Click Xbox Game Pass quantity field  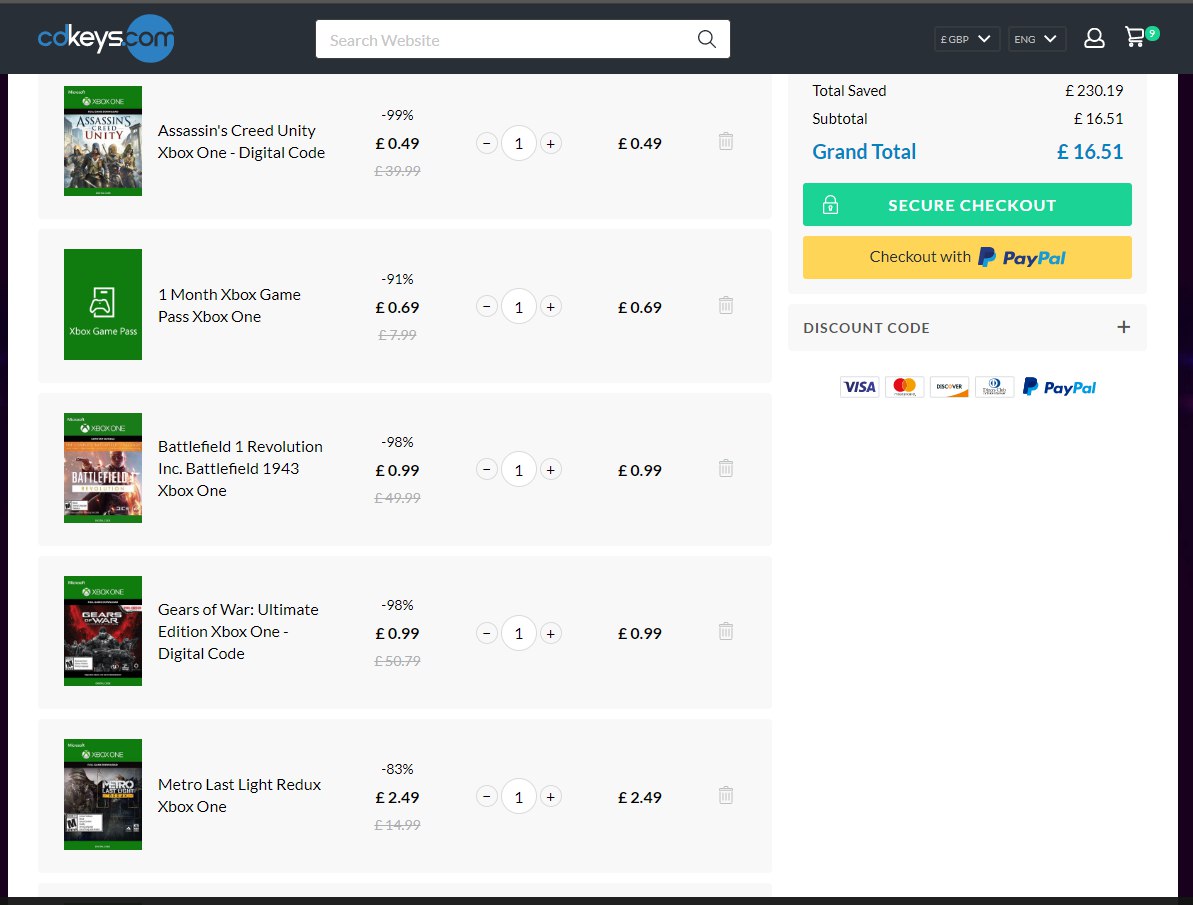click(519, 307)
